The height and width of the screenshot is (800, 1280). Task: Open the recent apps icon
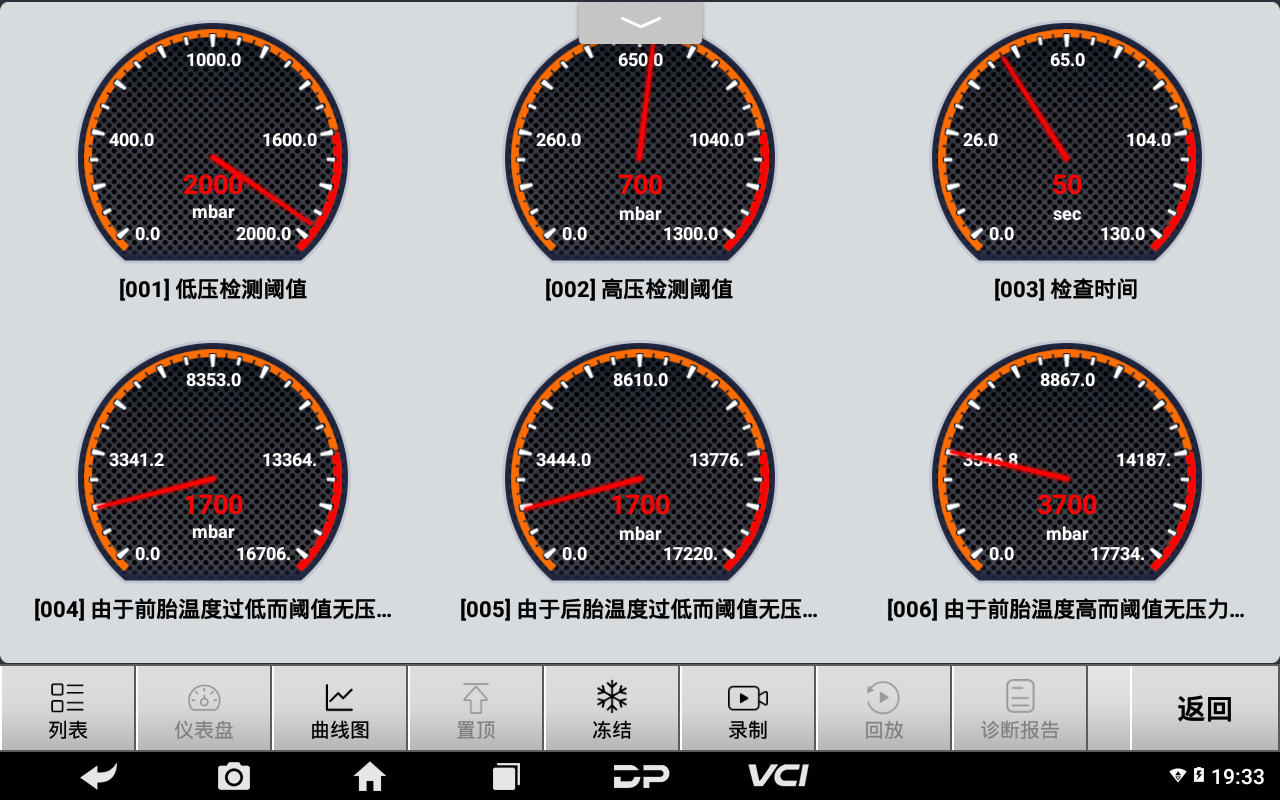click(x=506, y=776)
